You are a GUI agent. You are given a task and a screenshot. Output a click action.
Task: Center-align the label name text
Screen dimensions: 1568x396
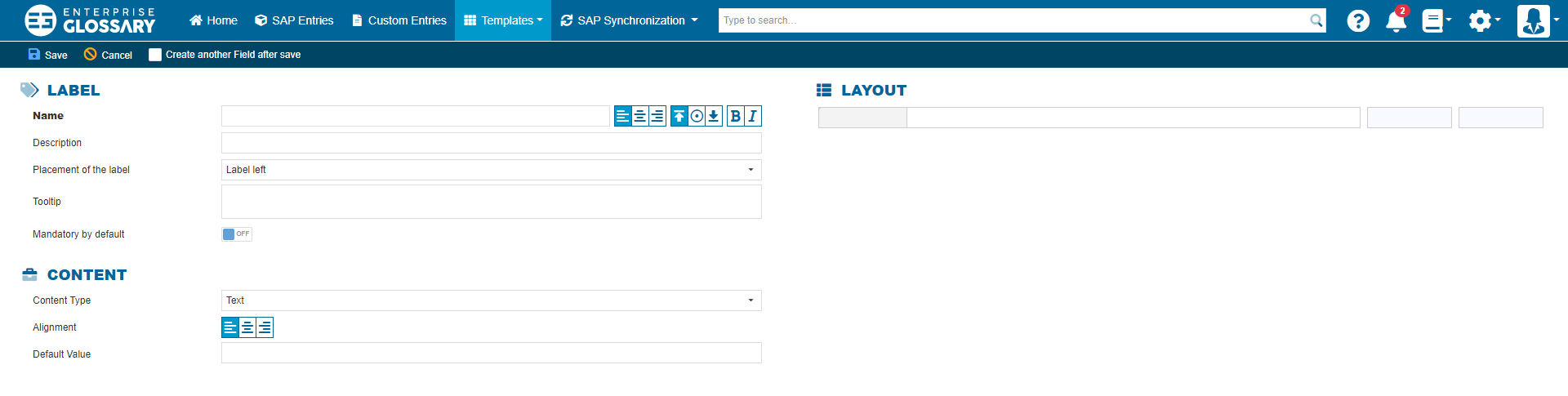(x=640, y=116)
